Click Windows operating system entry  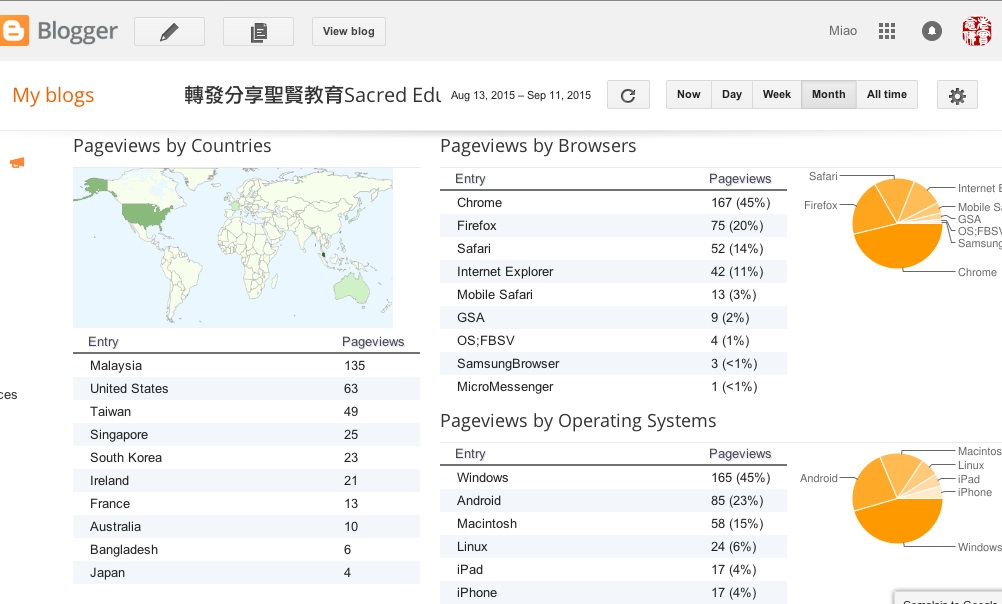[x=613, y=477]
